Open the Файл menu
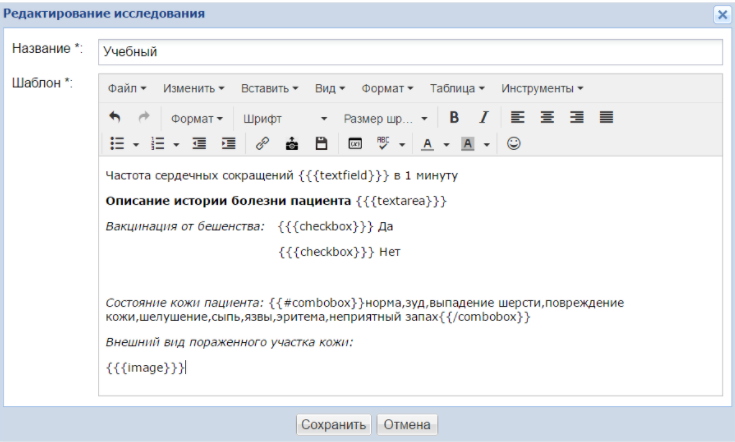 [x=126, y=88]
